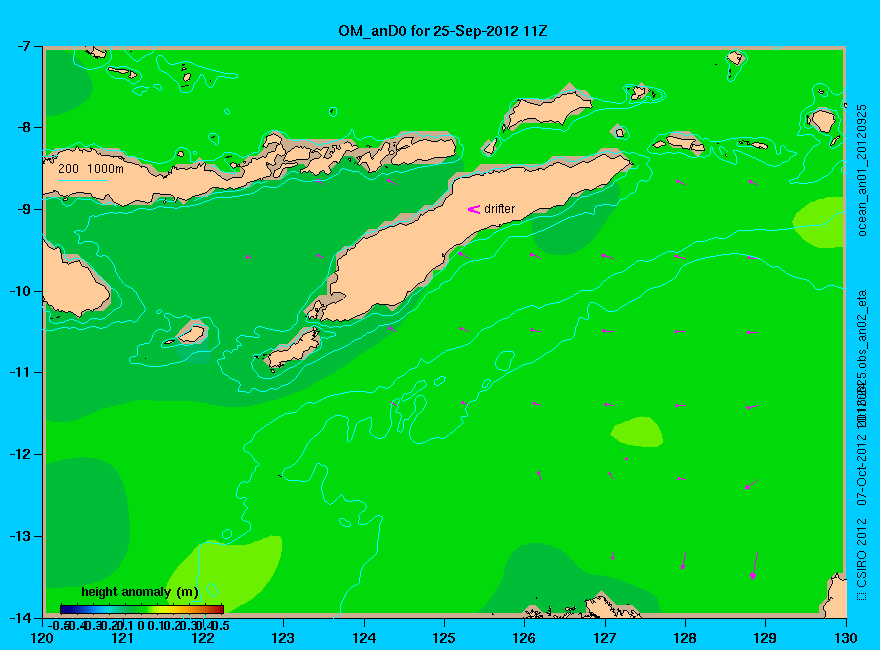Click x-axis longitude label 125
Screen dimensions: 880x650
[444, 638]
